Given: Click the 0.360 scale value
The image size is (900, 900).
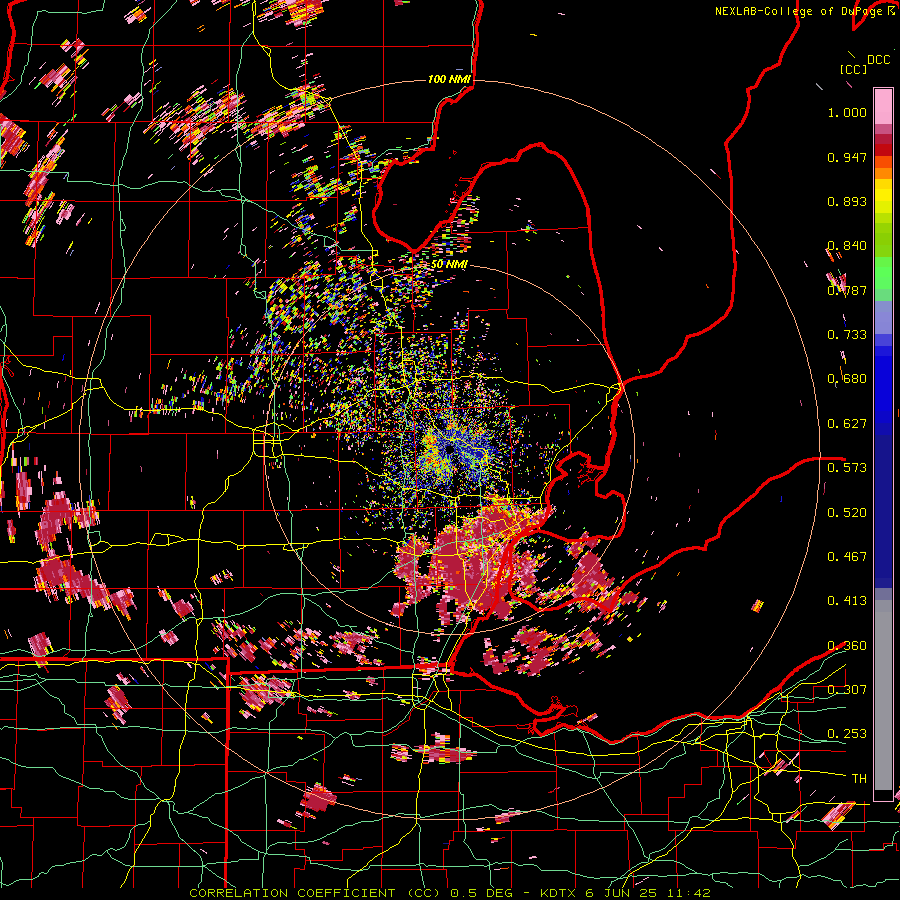Looking at the screenshot, I should pyautogui.click(x=847, y=646).
